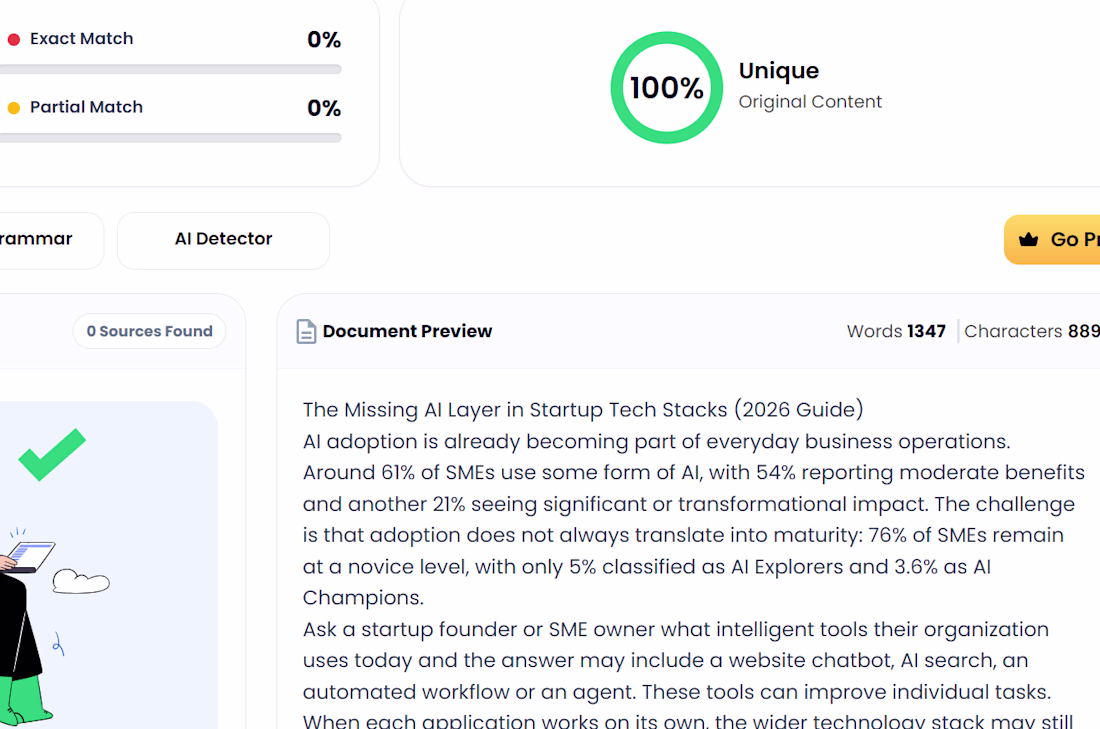Click the line starting 'Ask a startup founder'
This screenshot has width=1100, height=729.
pos(676,629)
